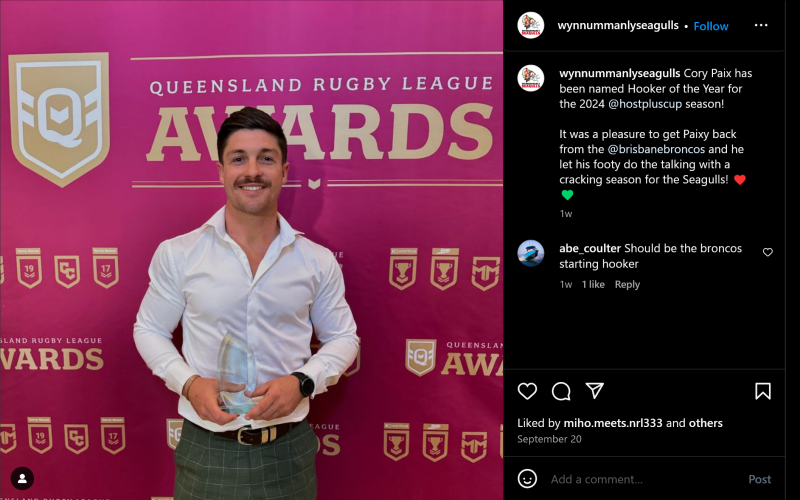The image size is (800, 500).
Task: Reply to abe_coulter's comment
Action: click(x=627, y=284)
